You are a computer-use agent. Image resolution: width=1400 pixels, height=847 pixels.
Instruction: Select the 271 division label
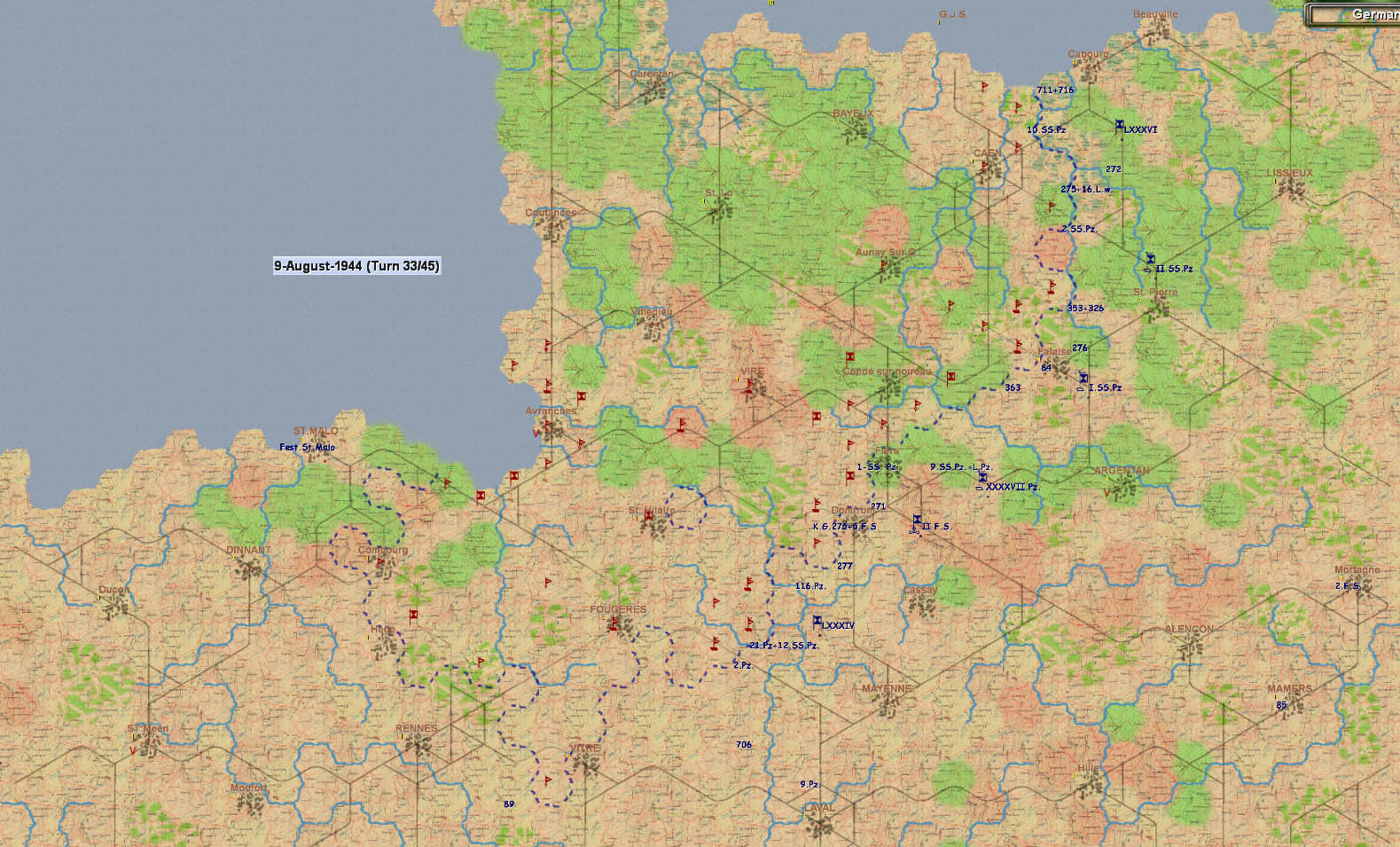tap(878, 506)
